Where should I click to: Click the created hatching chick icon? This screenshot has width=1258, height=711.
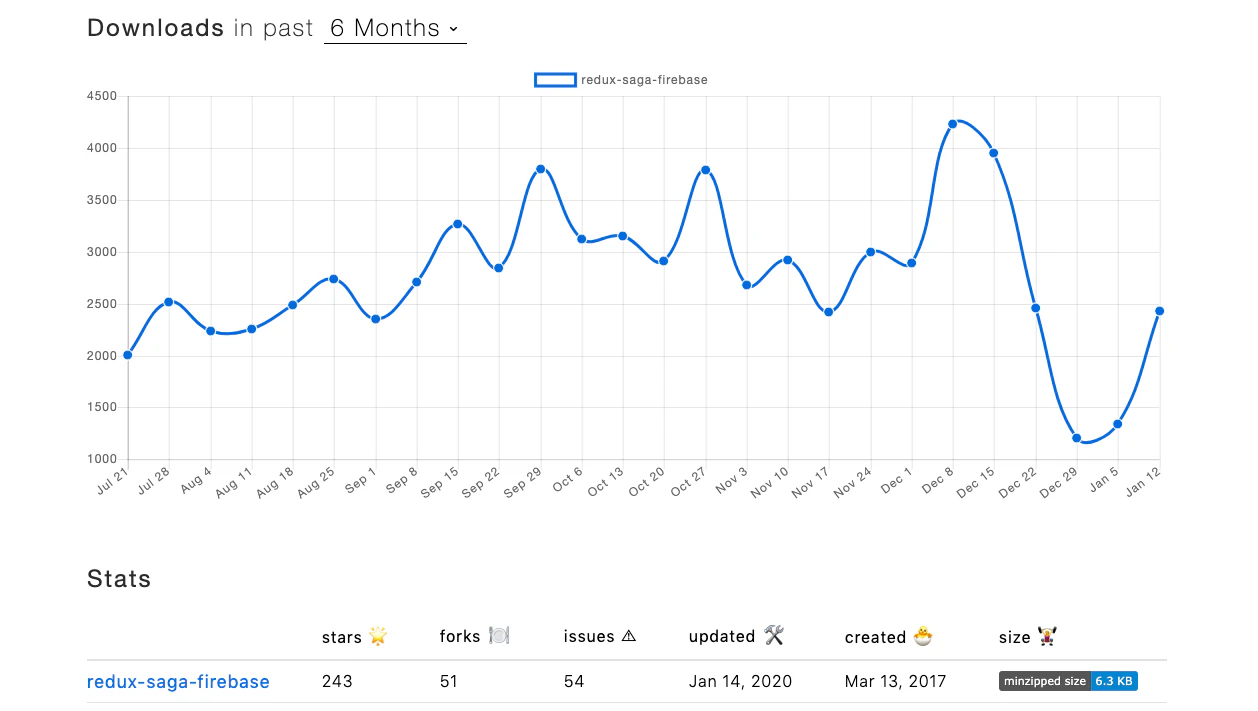tap(923, 636)
